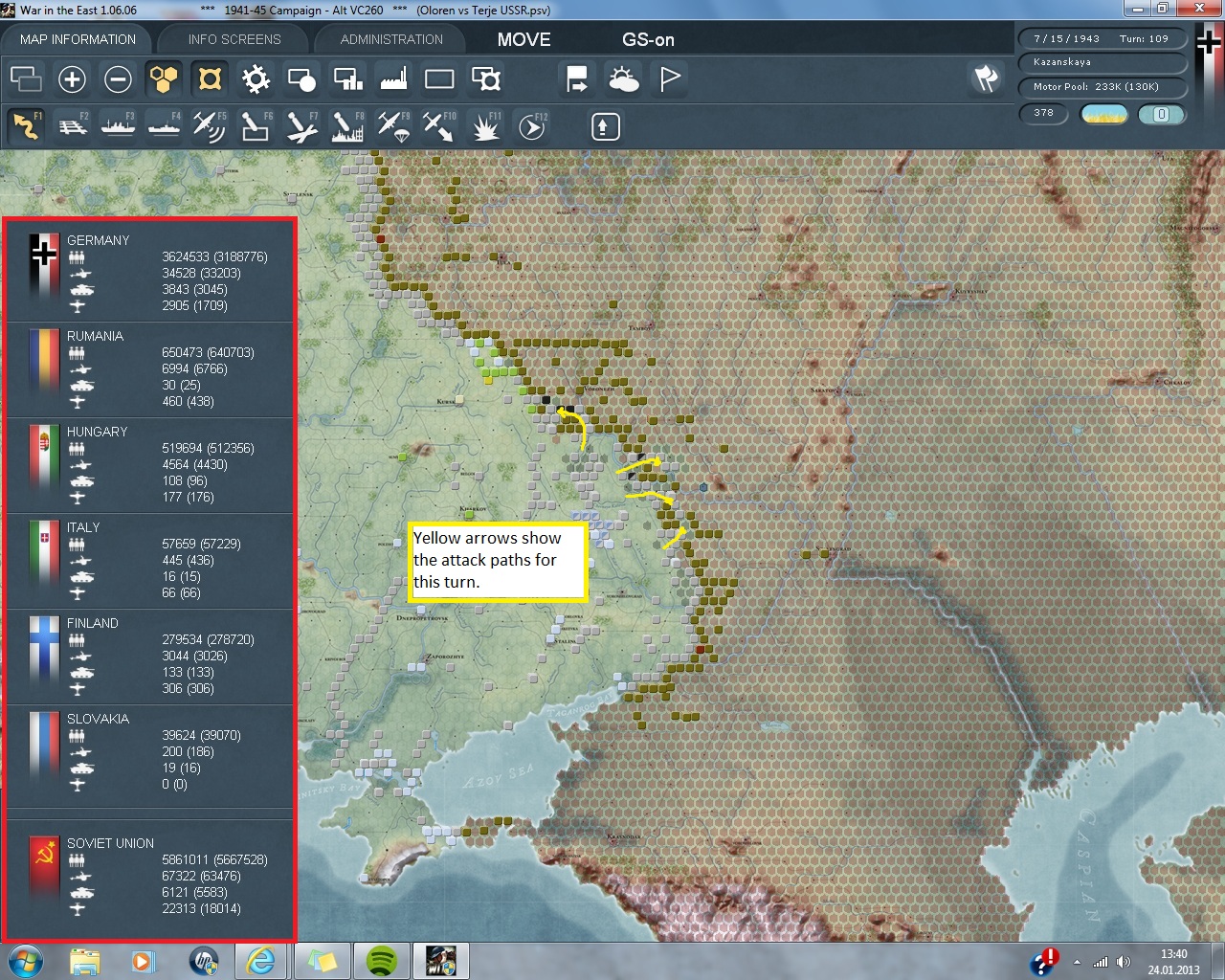1225x980 pixels.
Task: Select air recon mode (F5)
Action: click(x=209, y=126)
